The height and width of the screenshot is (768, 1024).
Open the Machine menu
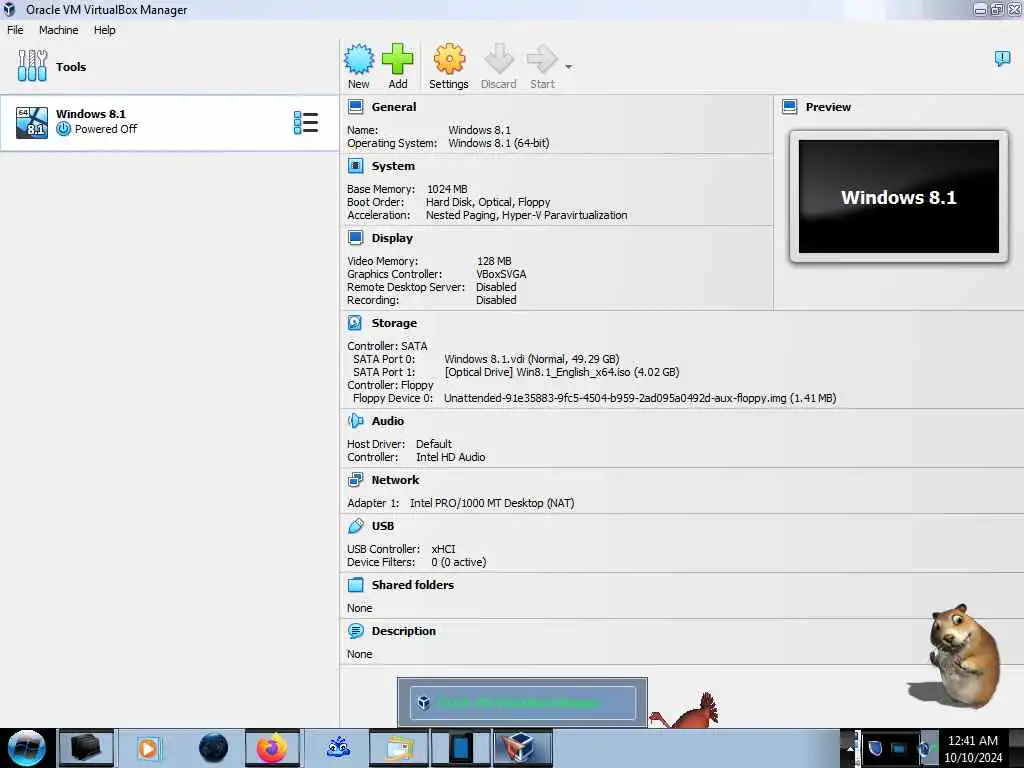coord(58,30)
